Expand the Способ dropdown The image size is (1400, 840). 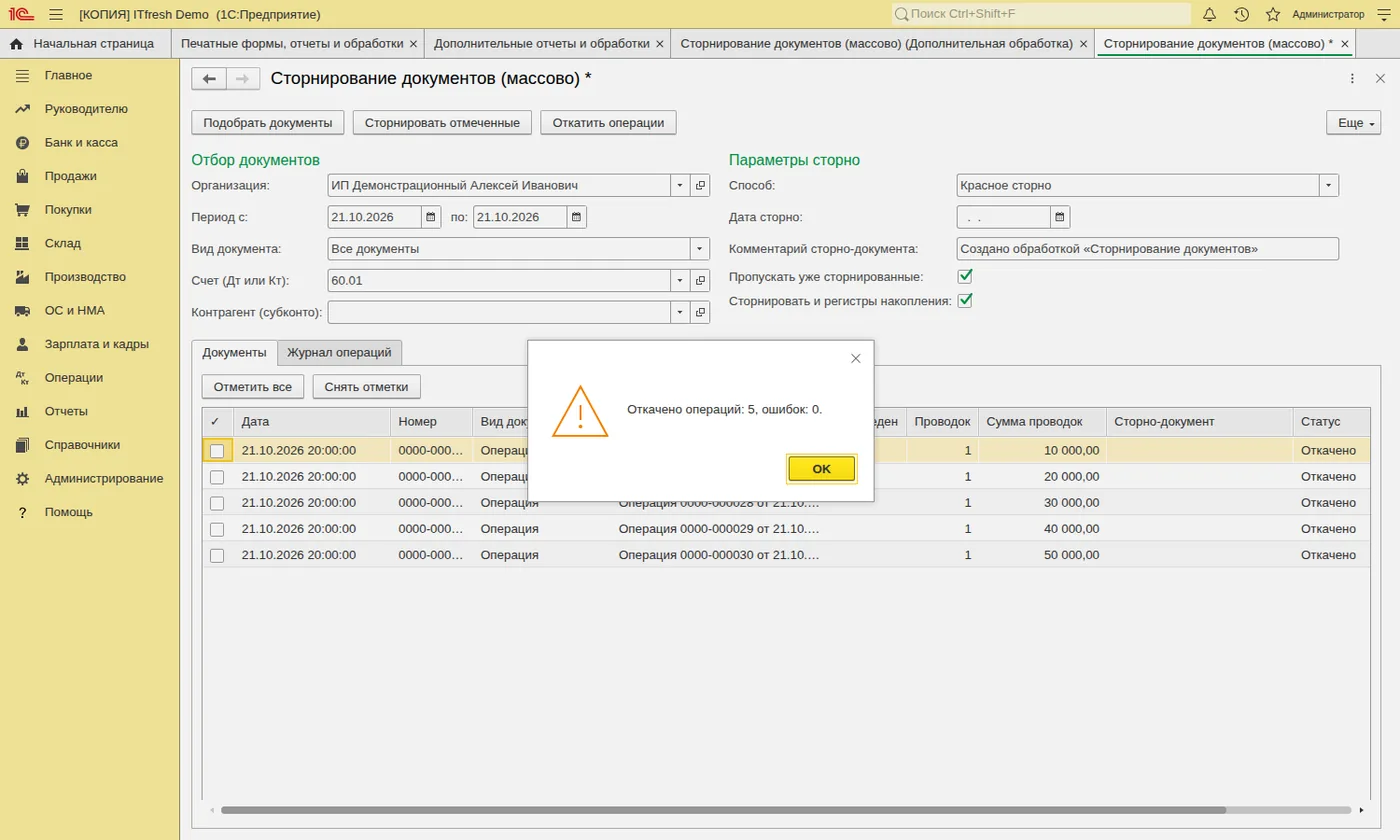pos(1329,185)
